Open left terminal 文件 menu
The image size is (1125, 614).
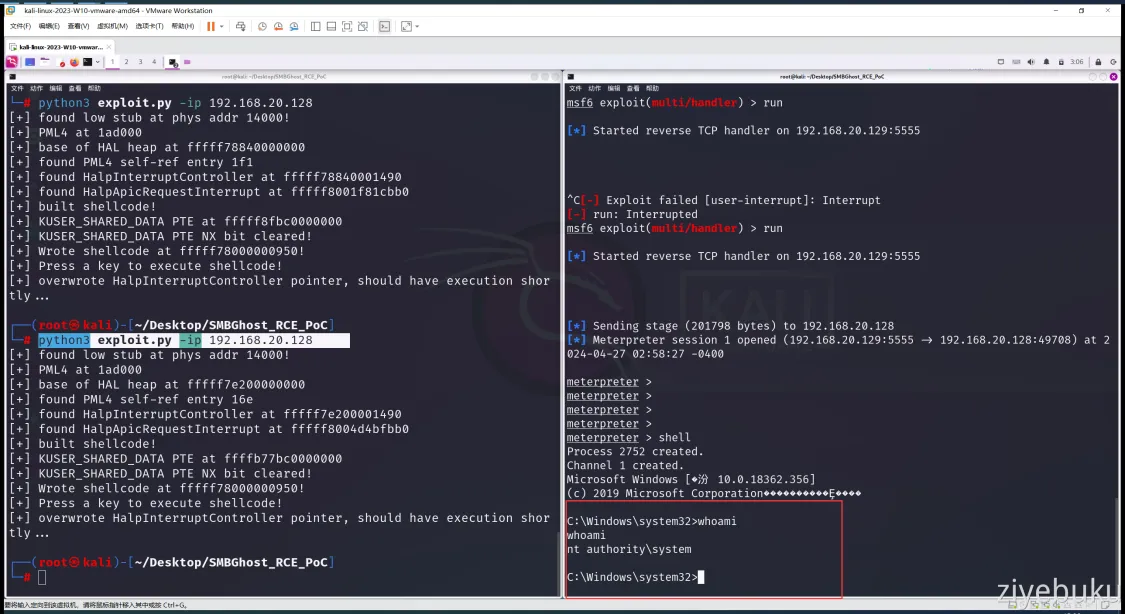17,88
